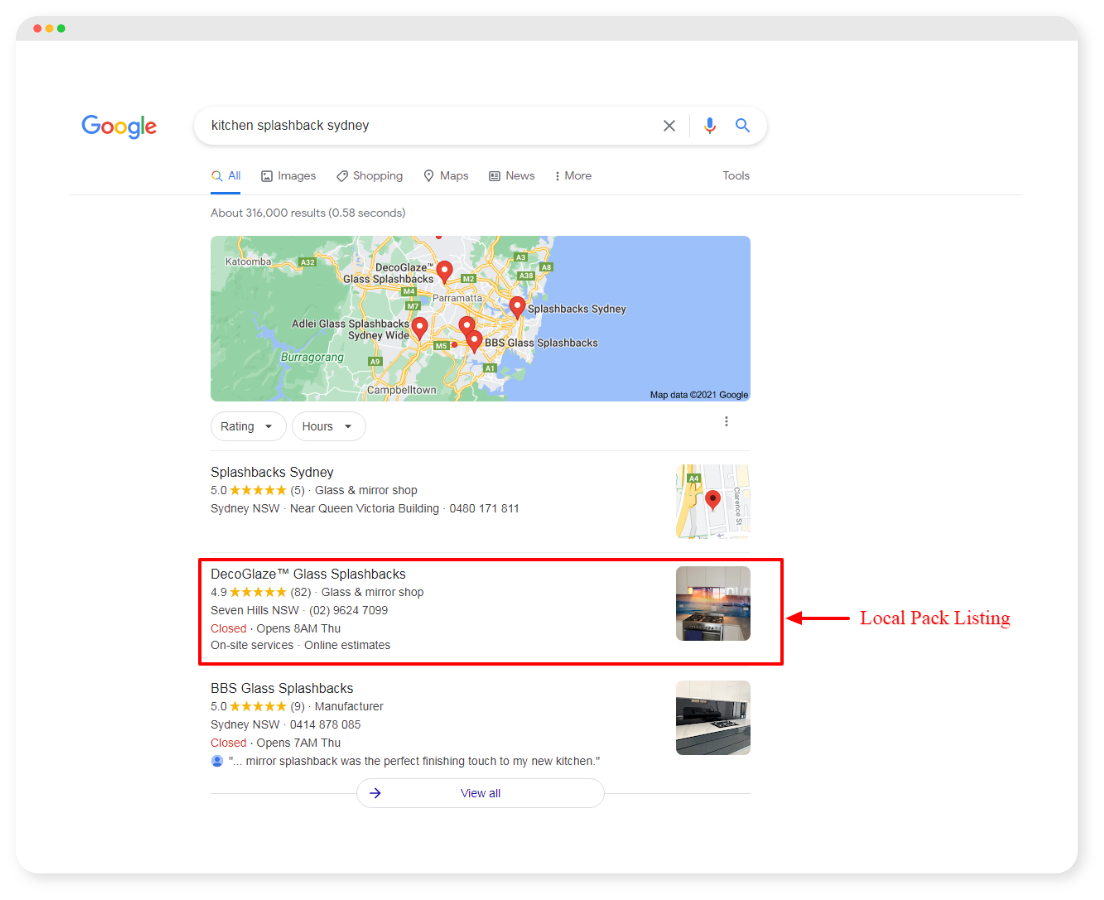1104x900 pixels.
Task: Open DecoGlaze kitchen photo thumbnail
Action: click(x=713, y=604)
